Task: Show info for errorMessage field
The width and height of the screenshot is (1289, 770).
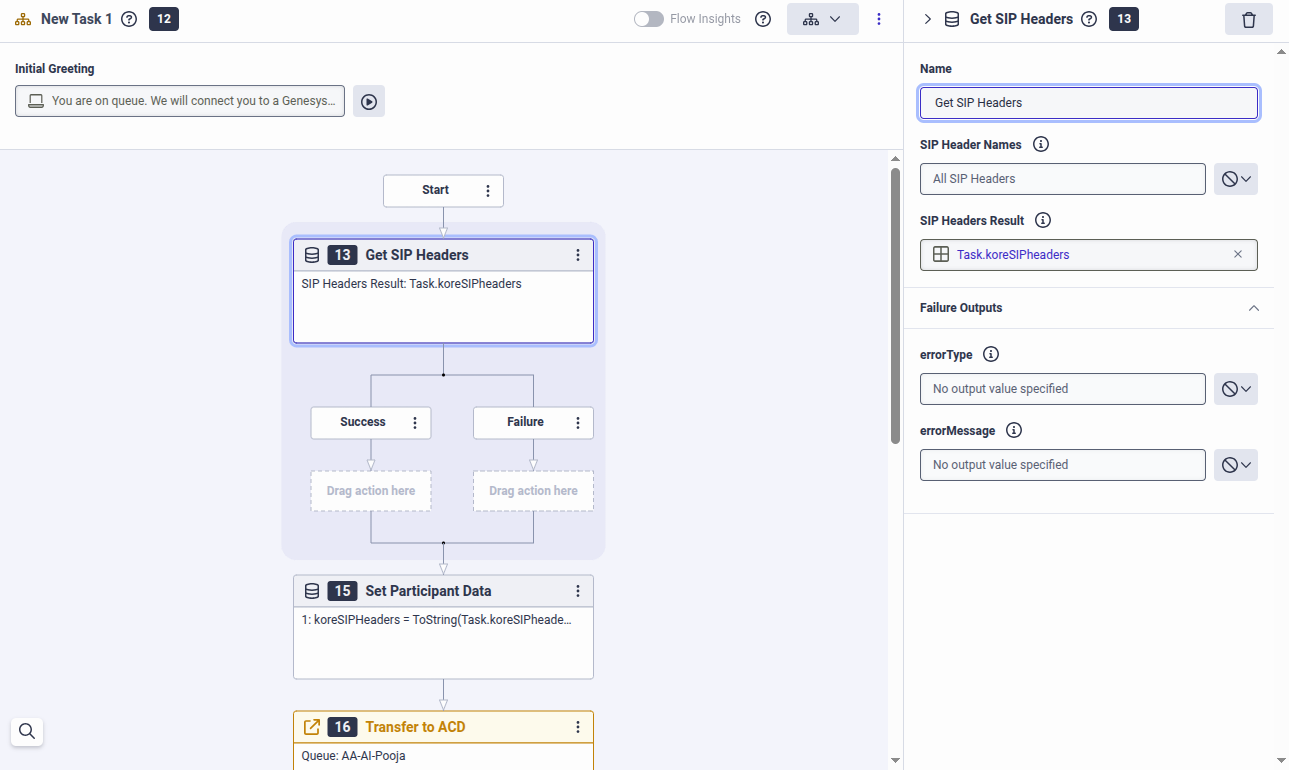Action: click(1014, 430)
